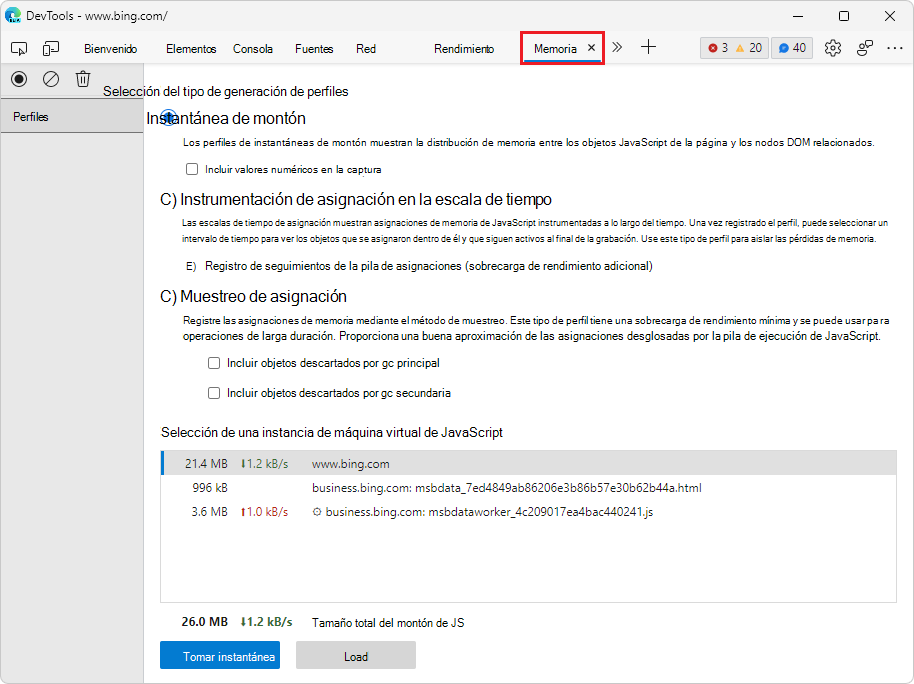
Task: Start recording heap profile icon
Action: pos(19,79)
